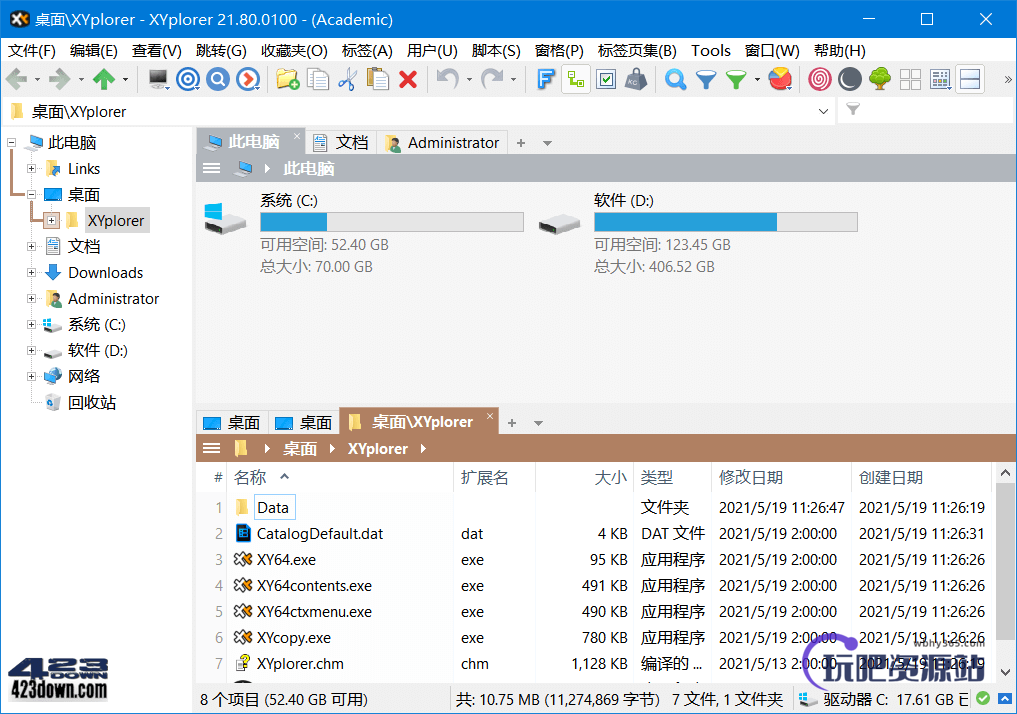
Task: Click the circular Browse and Preview magnifier icon
Action: click(218, 80)
